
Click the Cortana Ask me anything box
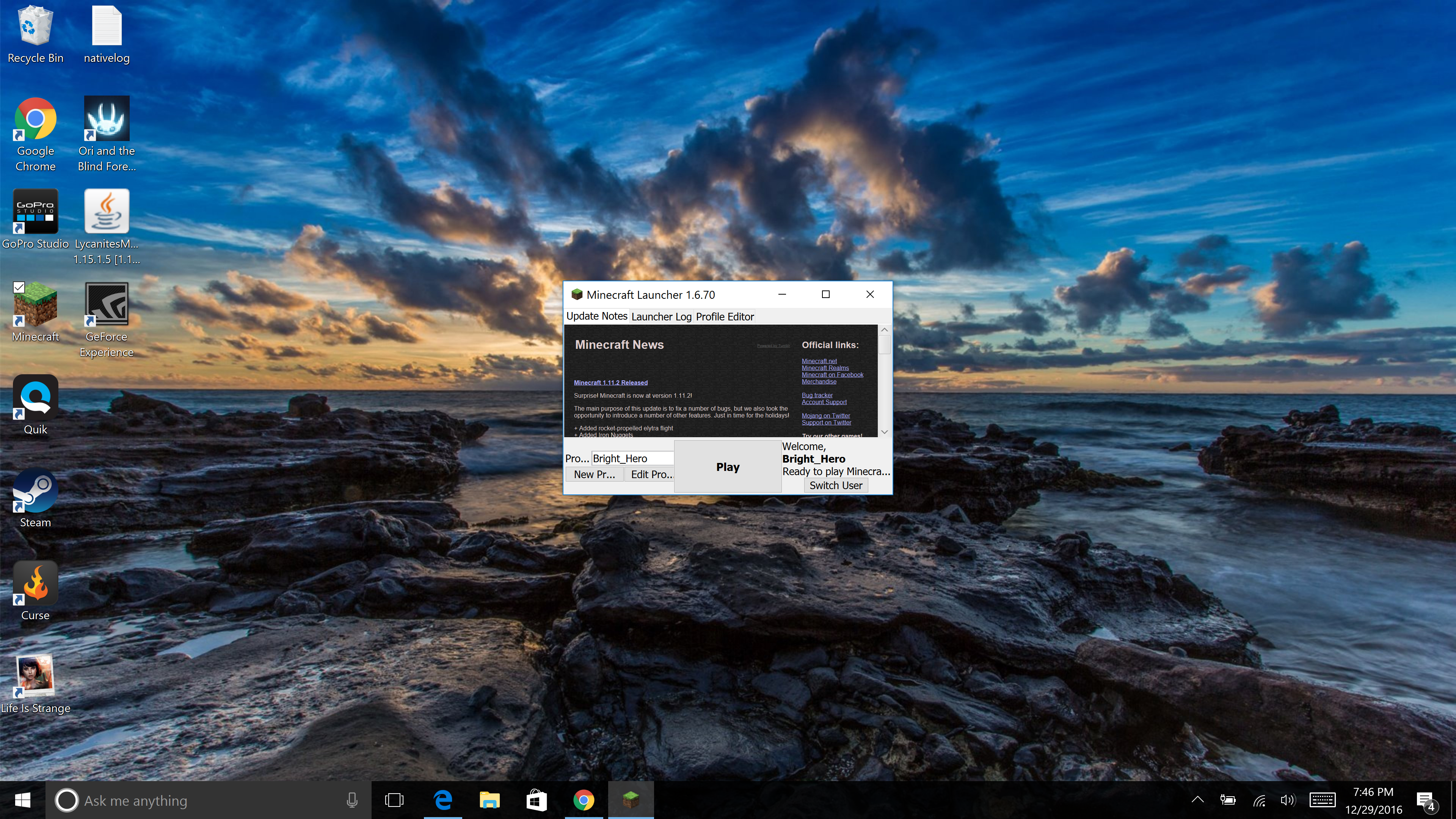209,800
